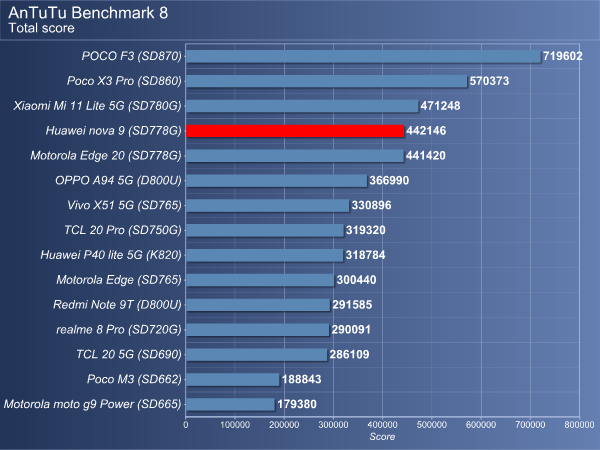Click the Vivo X51 5G score bar
The width and height of the screenshot is (600, 450).
[268, 205]
